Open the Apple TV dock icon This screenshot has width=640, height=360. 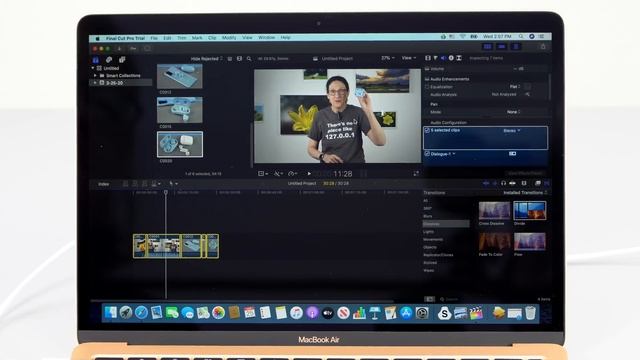(x=328, y=313)
